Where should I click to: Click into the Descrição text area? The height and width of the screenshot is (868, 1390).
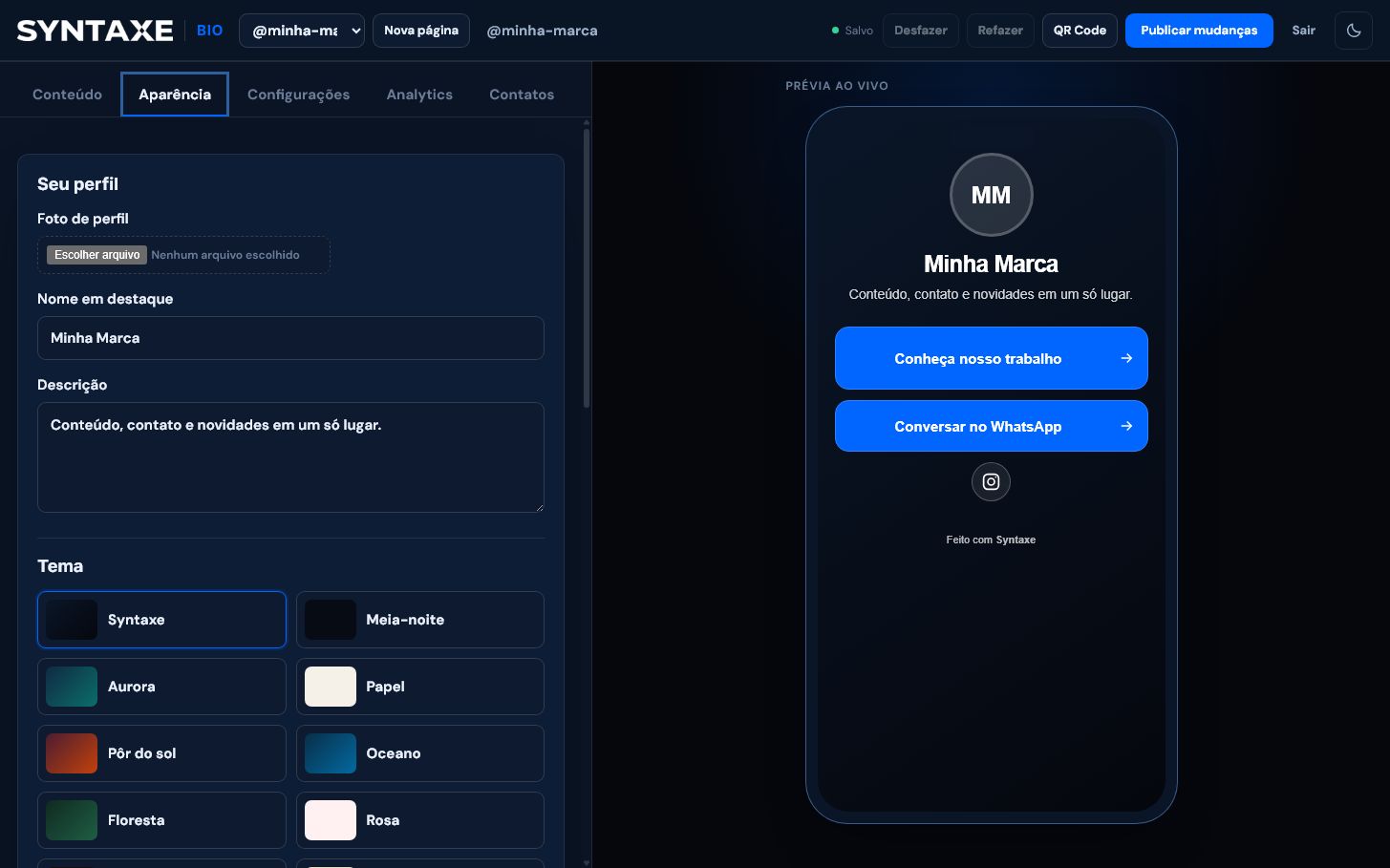pyautogui.click(x=290, y=457)
